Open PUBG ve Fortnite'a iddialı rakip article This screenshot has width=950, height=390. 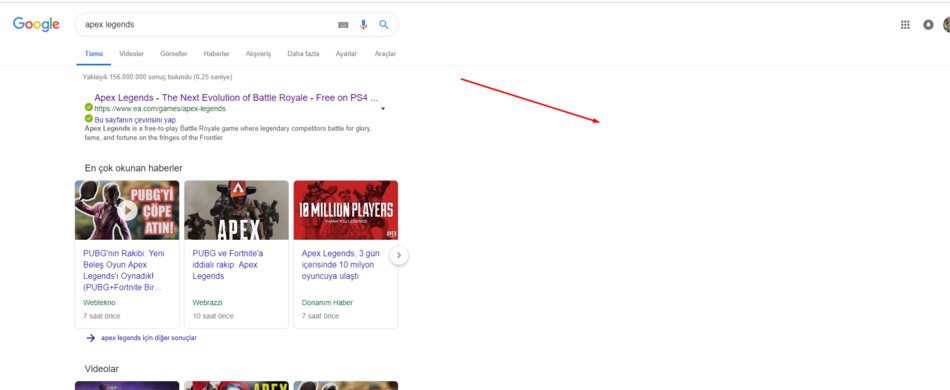click(228, 265)
